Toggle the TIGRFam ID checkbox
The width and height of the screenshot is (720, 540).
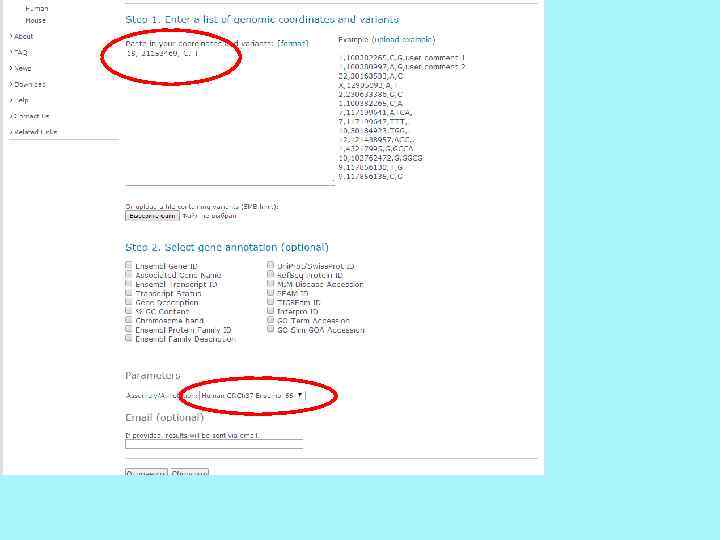(270, 302)
